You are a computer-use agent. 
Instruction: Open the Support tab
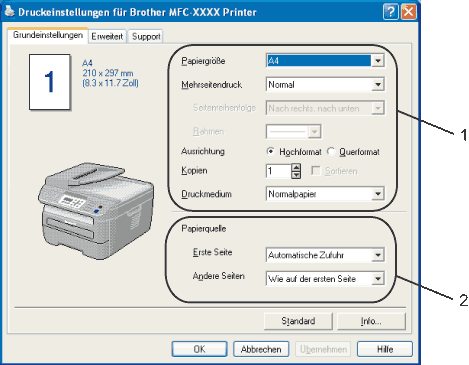(146, 36)
